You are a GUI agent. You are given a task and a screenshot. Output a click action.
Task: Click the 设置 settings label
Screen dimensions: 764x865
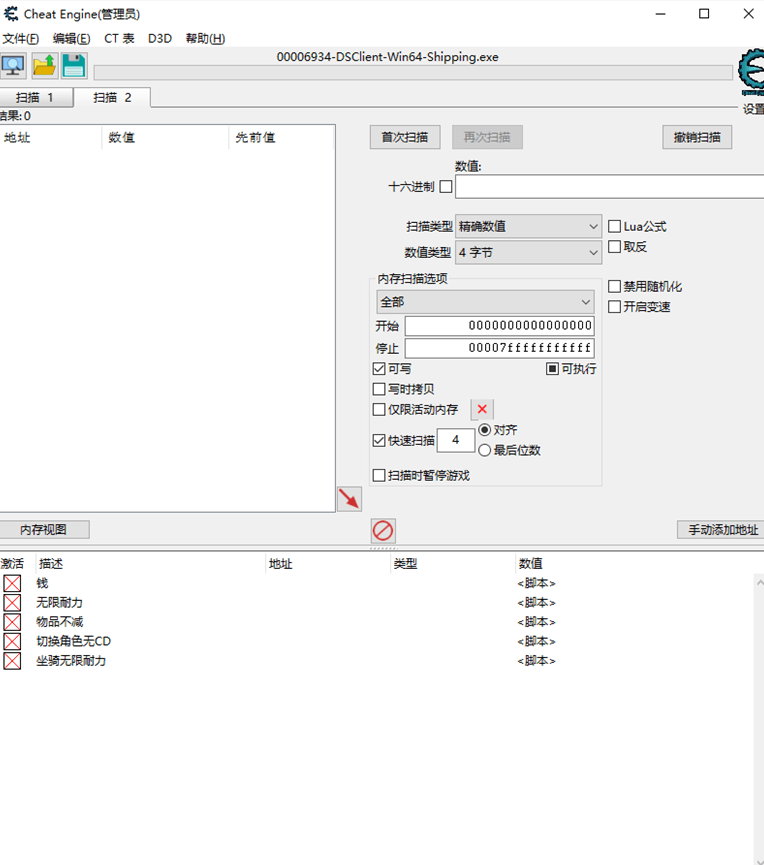point(753,109)
